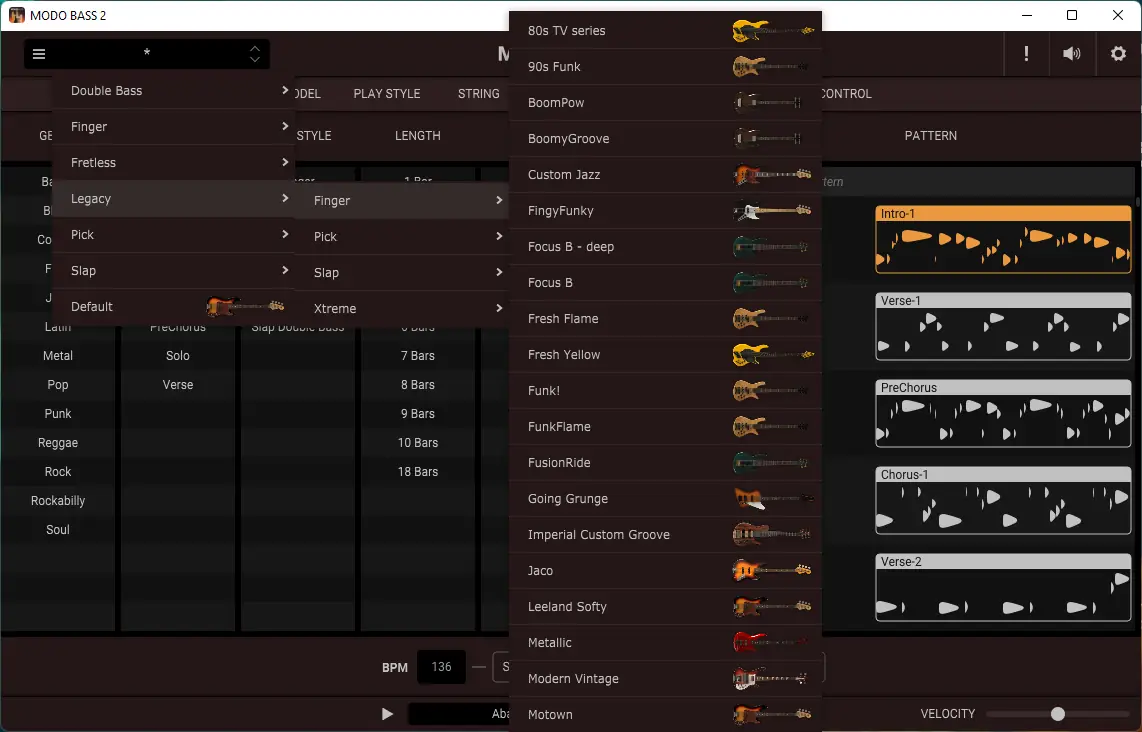Expand the Double Bass submenu

click(173, 90)
